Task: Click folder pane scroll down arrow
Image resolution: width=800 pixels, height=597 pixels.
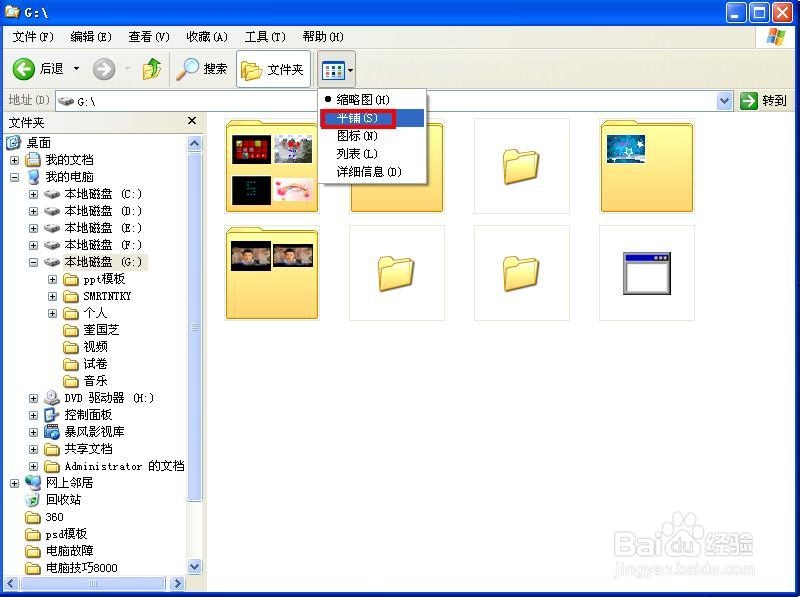Action: [194, 566]
